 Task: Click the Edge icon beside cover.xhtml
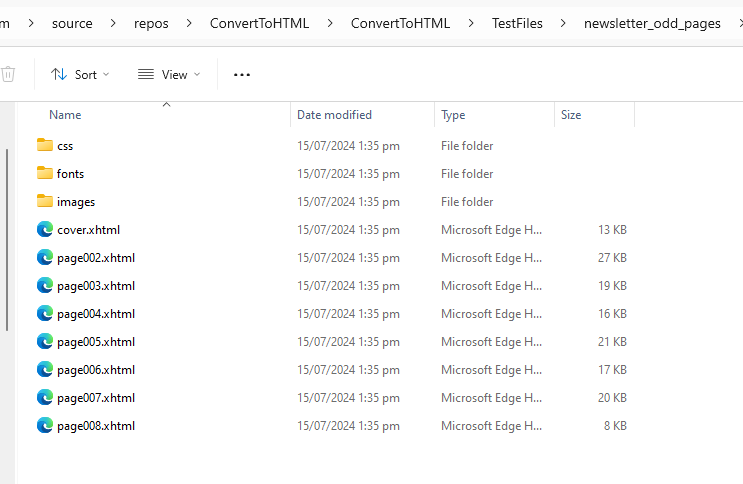pos(44,229)
